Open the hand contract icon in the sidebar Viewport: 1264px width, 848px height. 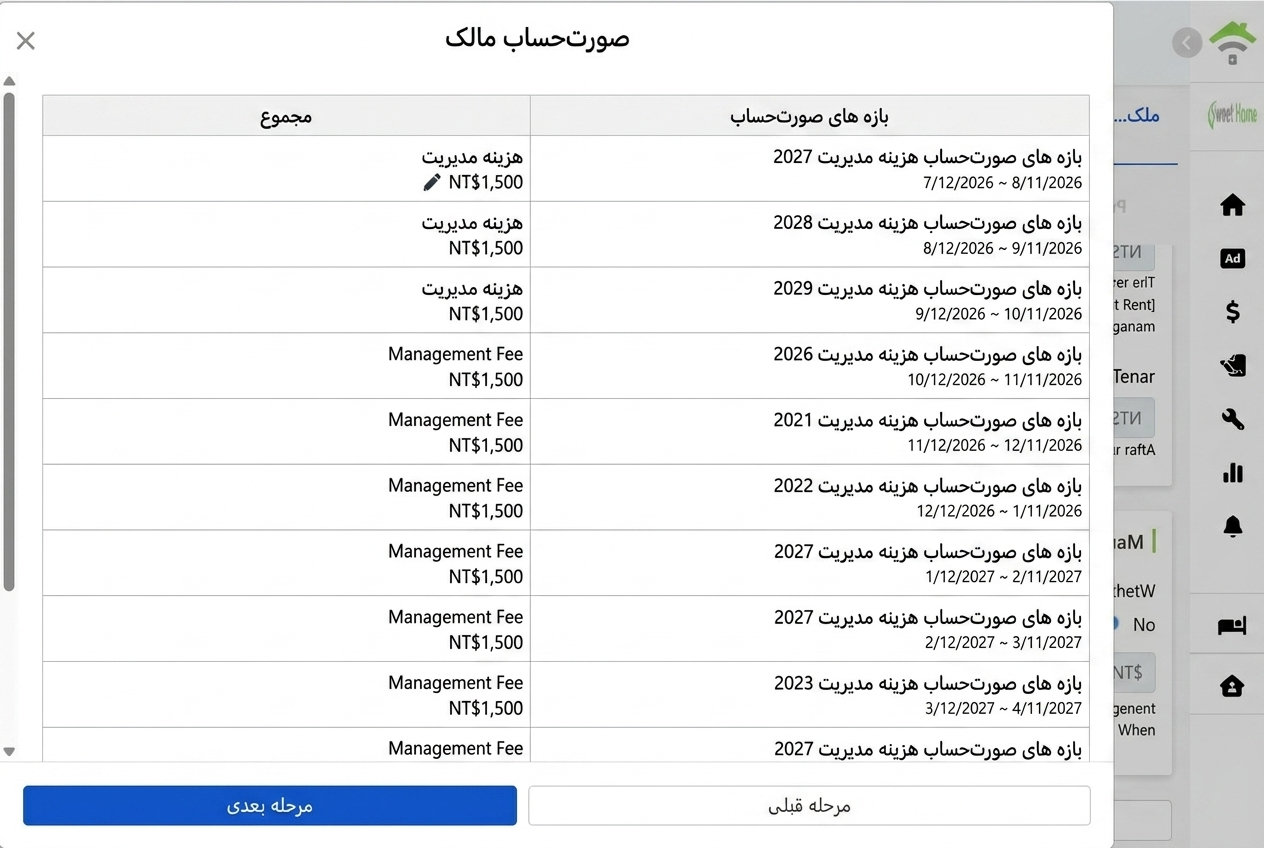[1233, 365]
